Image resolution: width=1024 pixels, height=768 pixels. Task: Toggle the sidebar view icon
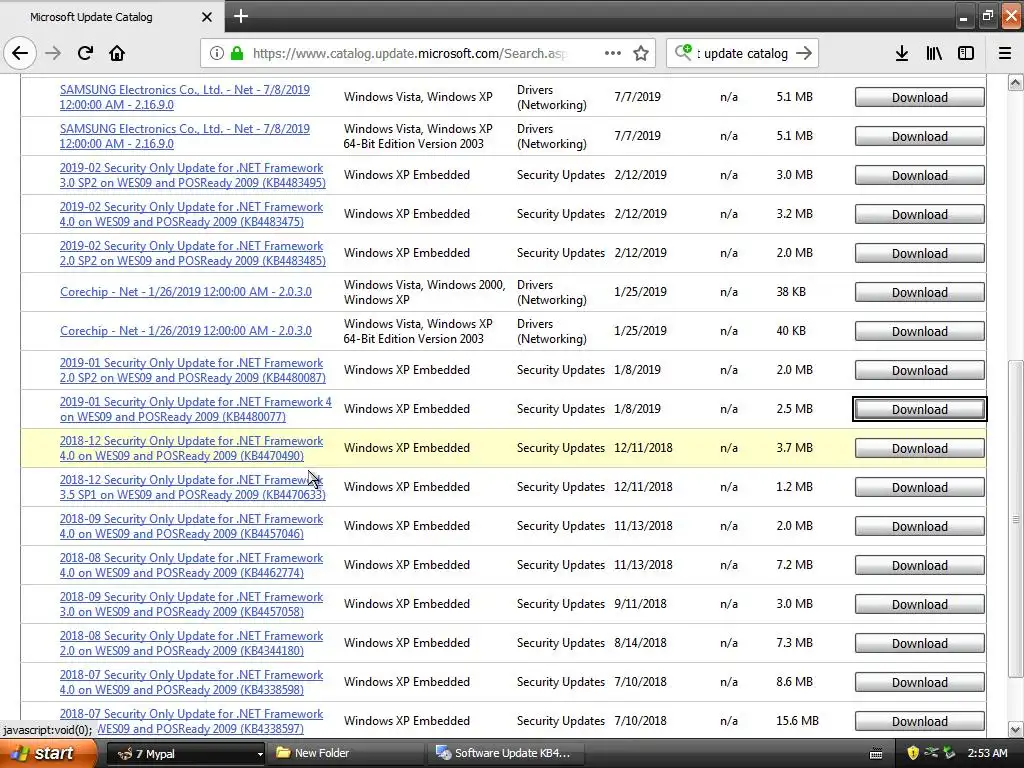pos(966,54)
